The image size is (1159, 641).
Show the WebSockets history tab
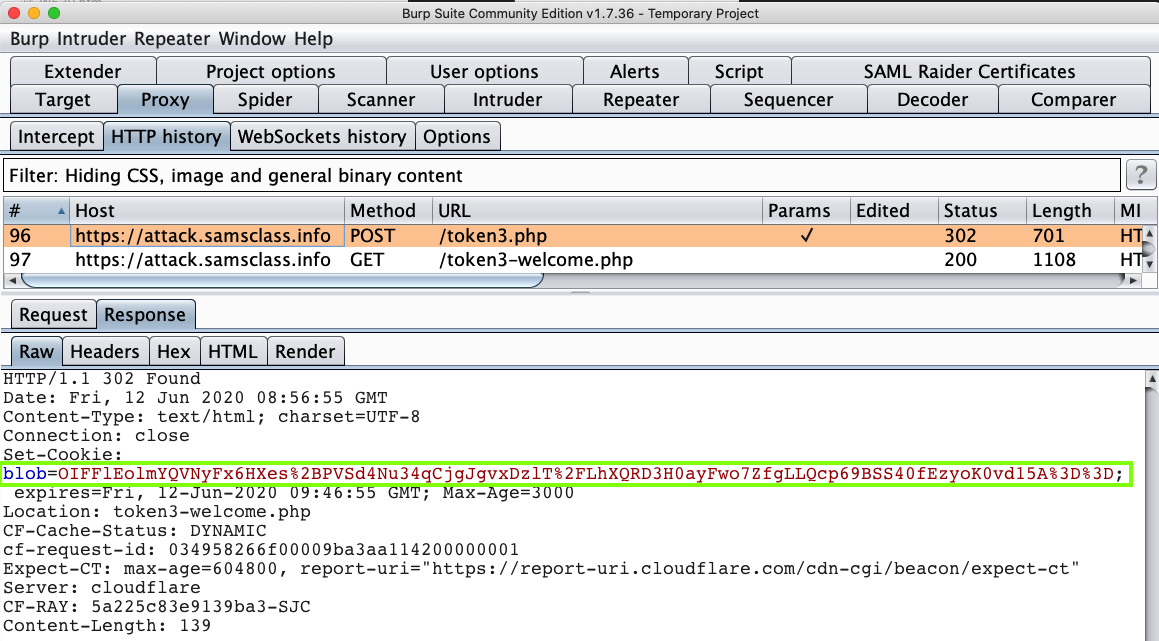coord(321,137)
